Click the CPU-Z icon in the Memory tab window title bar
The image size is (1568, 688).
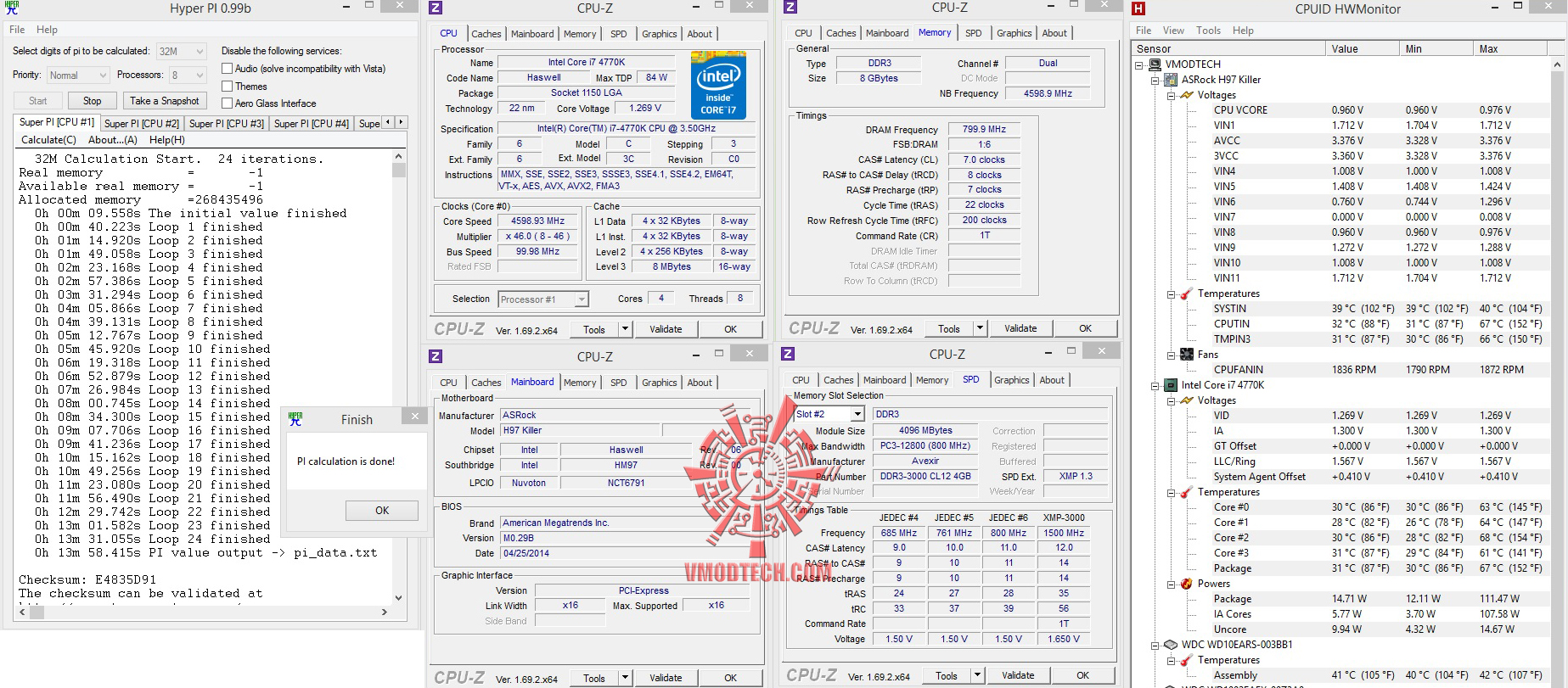tap(790, 8)
